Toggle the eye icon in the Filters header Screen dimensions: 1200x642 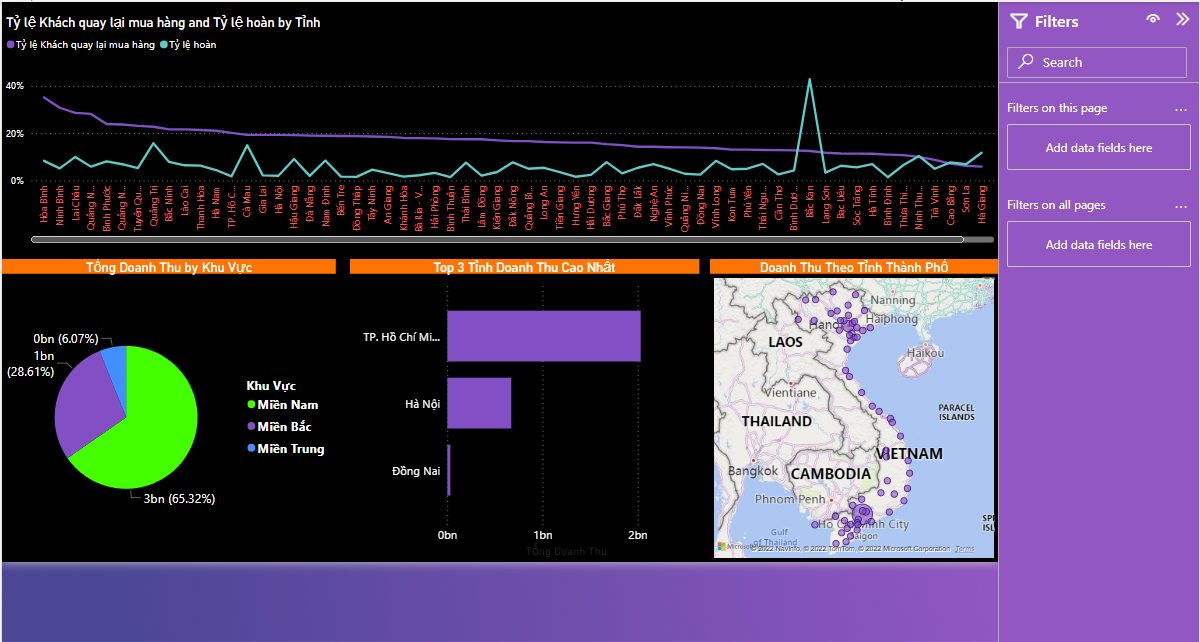pos(1152,19)
